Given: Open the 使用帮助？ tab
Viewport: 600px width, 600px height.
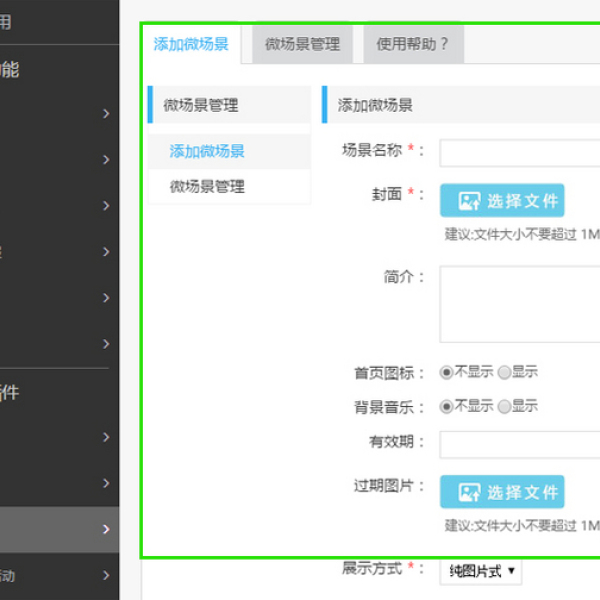Looking at the screenshot, I should [x=412, y=44].
